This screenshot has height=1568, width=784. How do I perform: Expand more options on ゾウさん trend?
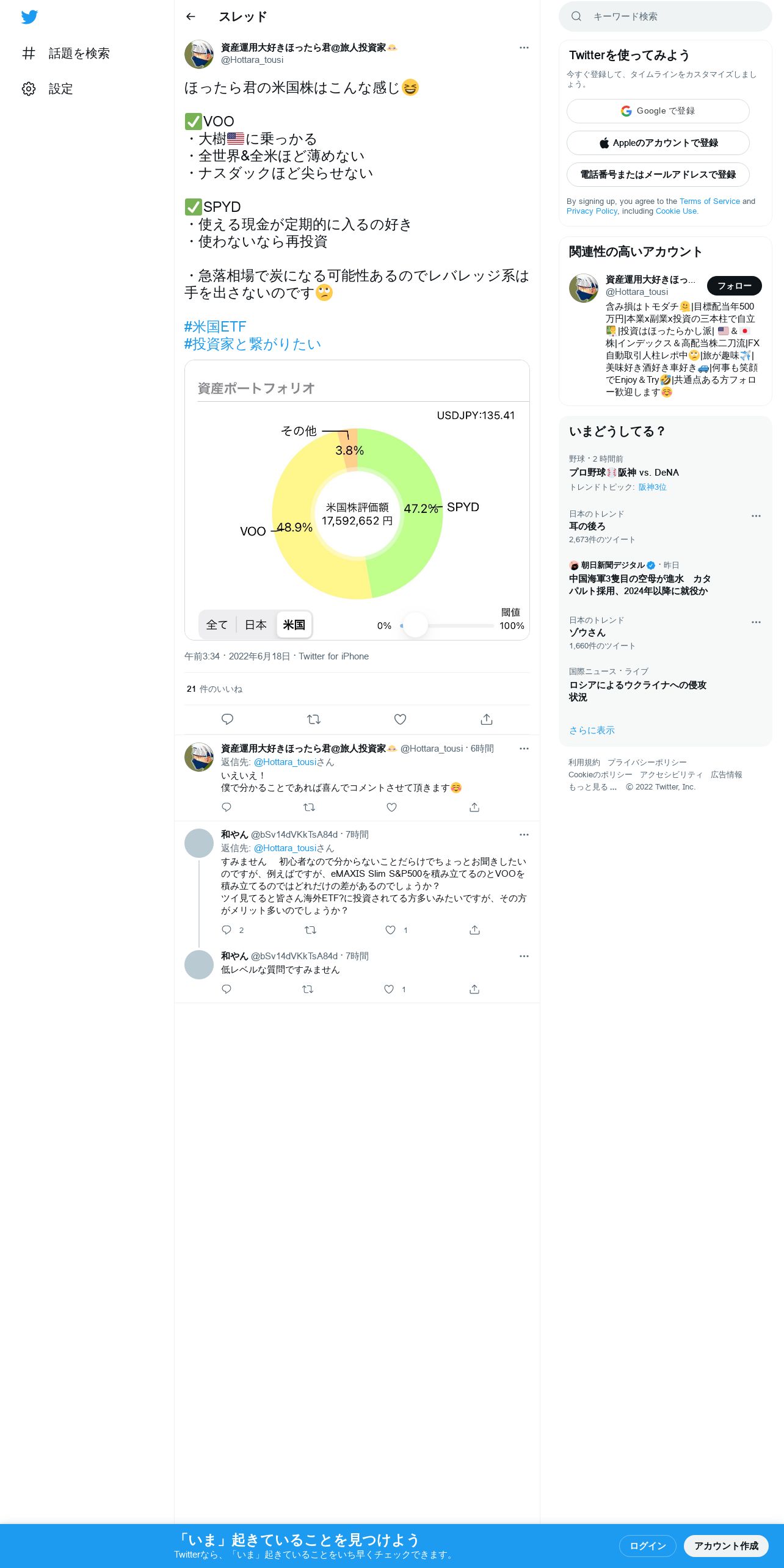[756, 622]
